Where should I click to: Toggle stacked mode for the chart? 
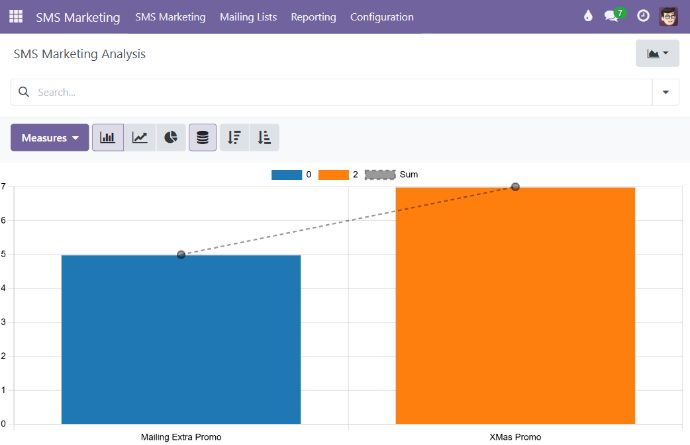coord(203,138)
